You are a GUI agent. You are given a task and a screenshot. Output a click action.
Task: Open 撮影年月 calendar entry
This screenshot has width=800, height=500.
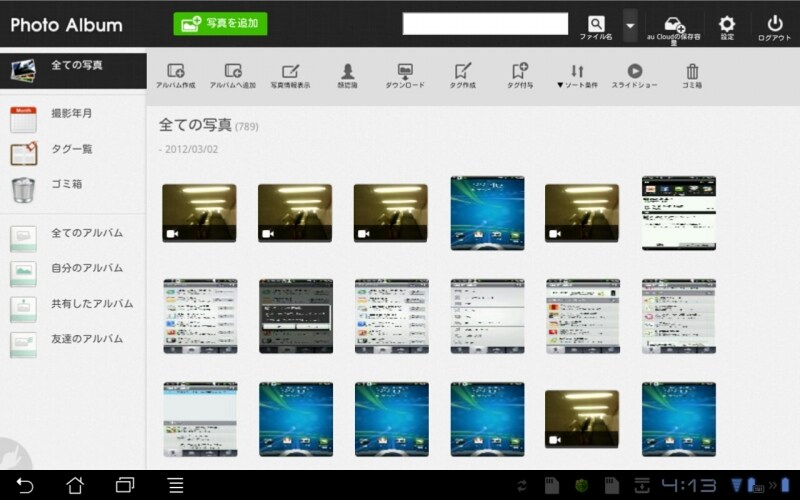(x=73, y=119)
